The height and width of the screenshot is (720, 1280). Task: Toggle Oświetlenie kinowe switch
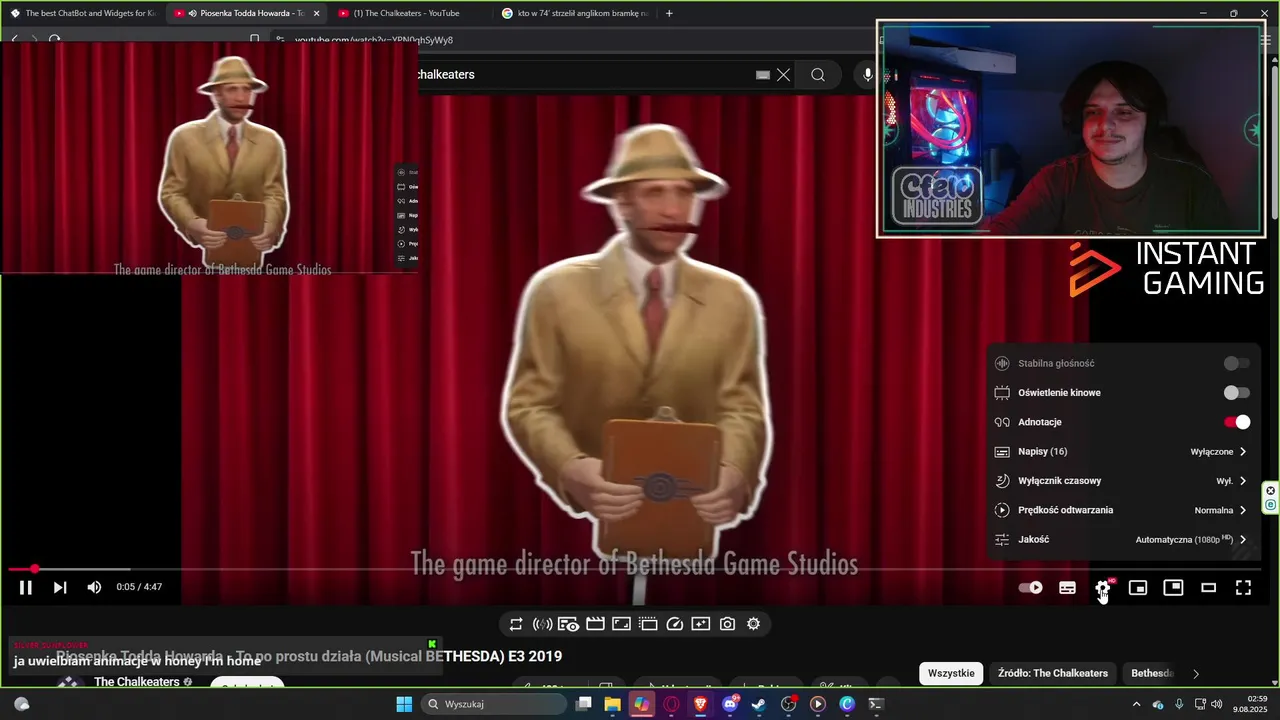(1237, 393)
